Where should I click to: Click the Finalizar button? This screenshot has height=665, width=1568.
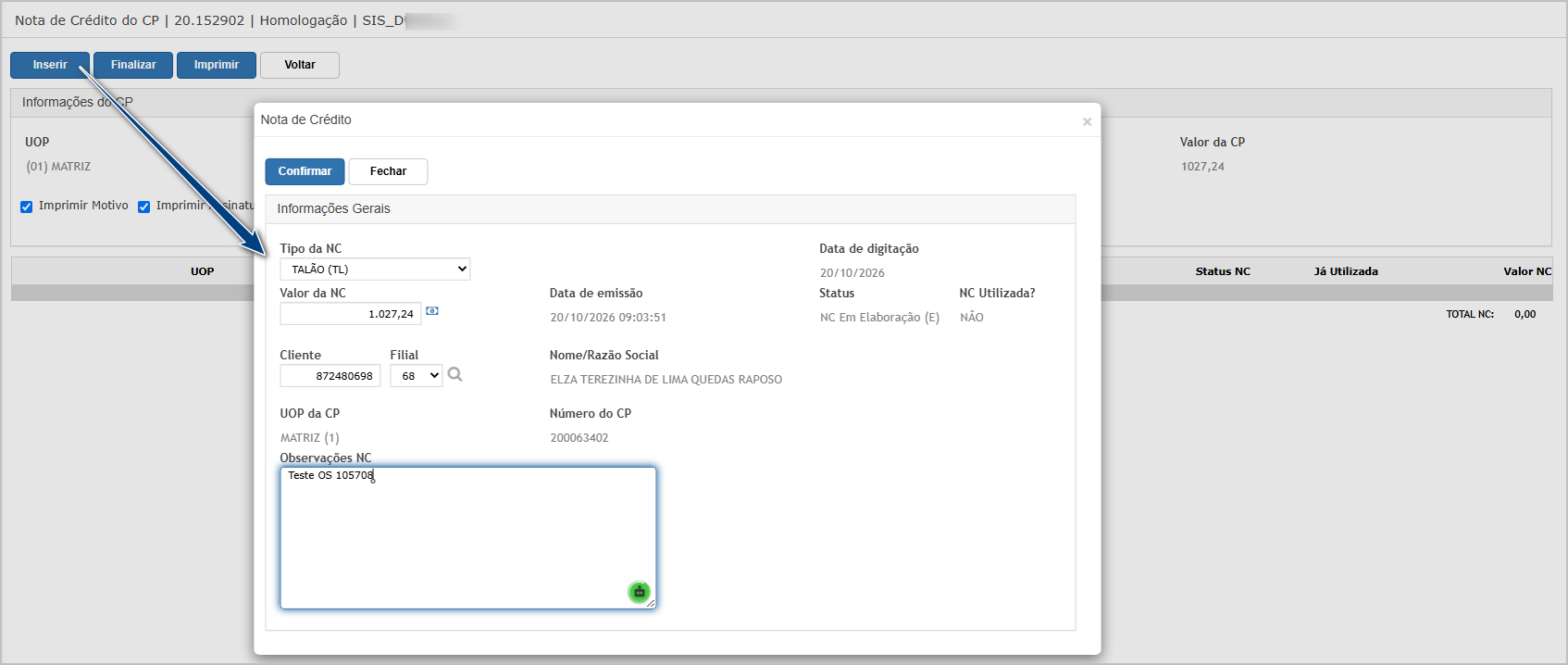pos(133,65)
